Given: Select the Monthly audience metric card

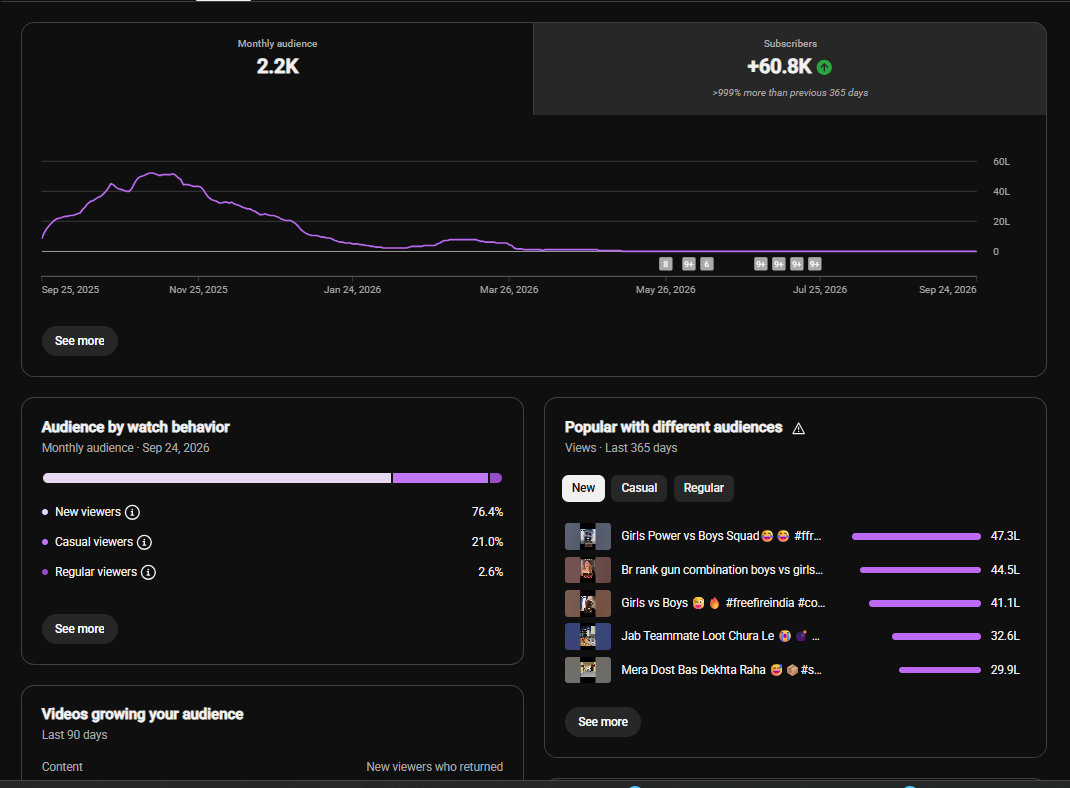Looking at the screenshot, I should point(277,69).
